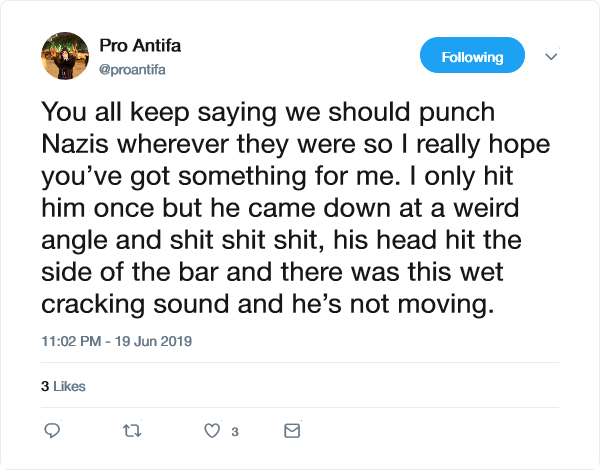This screenshot has width=600, height=470.
Task: Toggle the like heart on this tweet
Action: pyautogui.click(x=211, y=431)
